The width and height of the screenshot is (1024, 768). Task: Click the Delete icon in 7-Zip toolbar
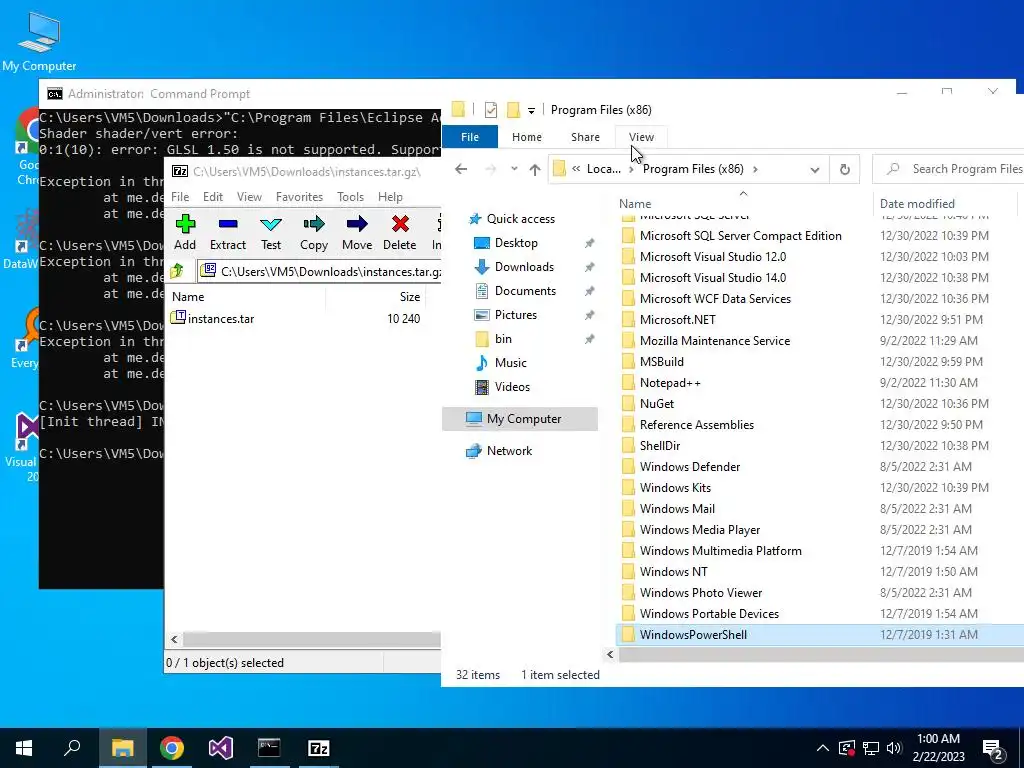(400, 232)
